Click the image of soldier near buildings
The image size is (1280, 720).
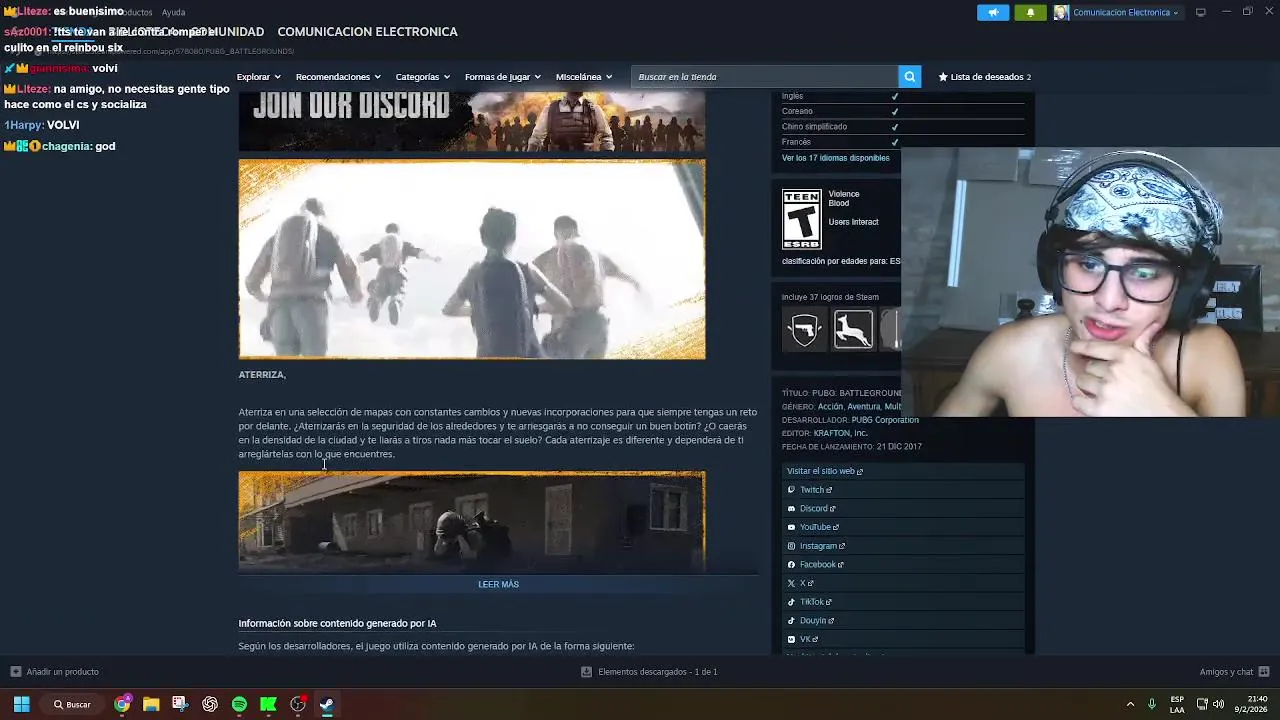click(472, 521)
